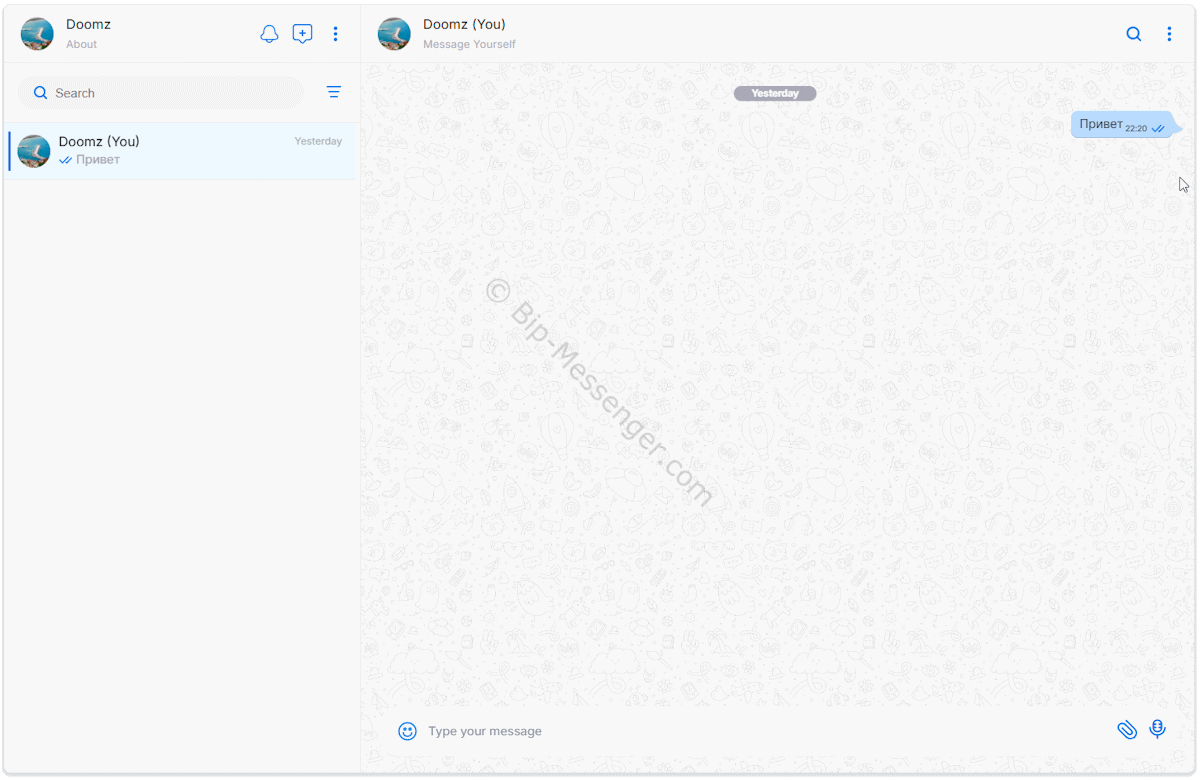The width and height of the screenshot is (1200, 780).
Task: Record voice message with microphone icon
Action: click(1158, 730)
